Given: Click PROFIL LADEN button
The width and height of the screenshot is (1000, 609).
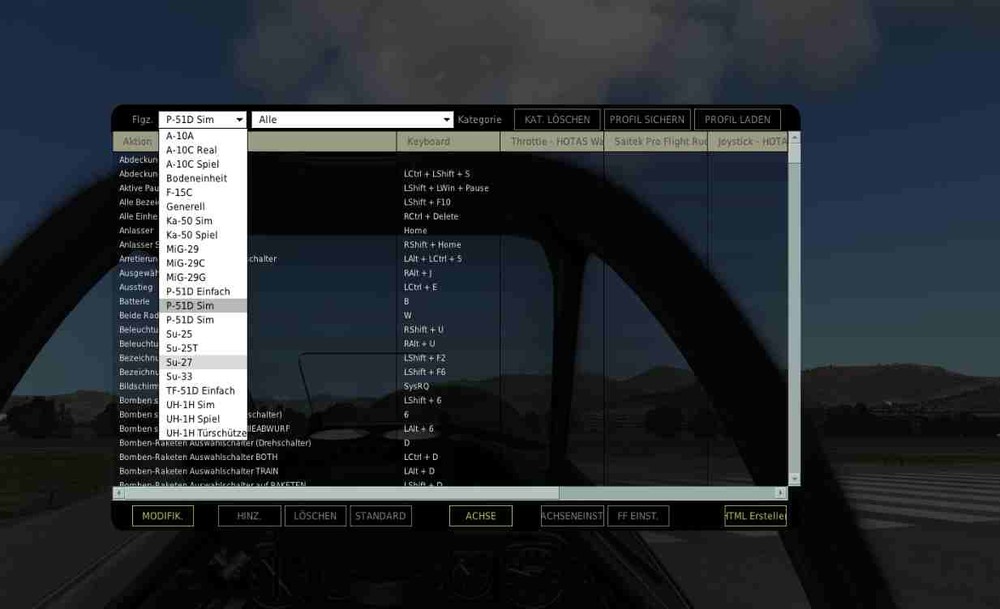Looking at the screenshot, I should 737,119.
